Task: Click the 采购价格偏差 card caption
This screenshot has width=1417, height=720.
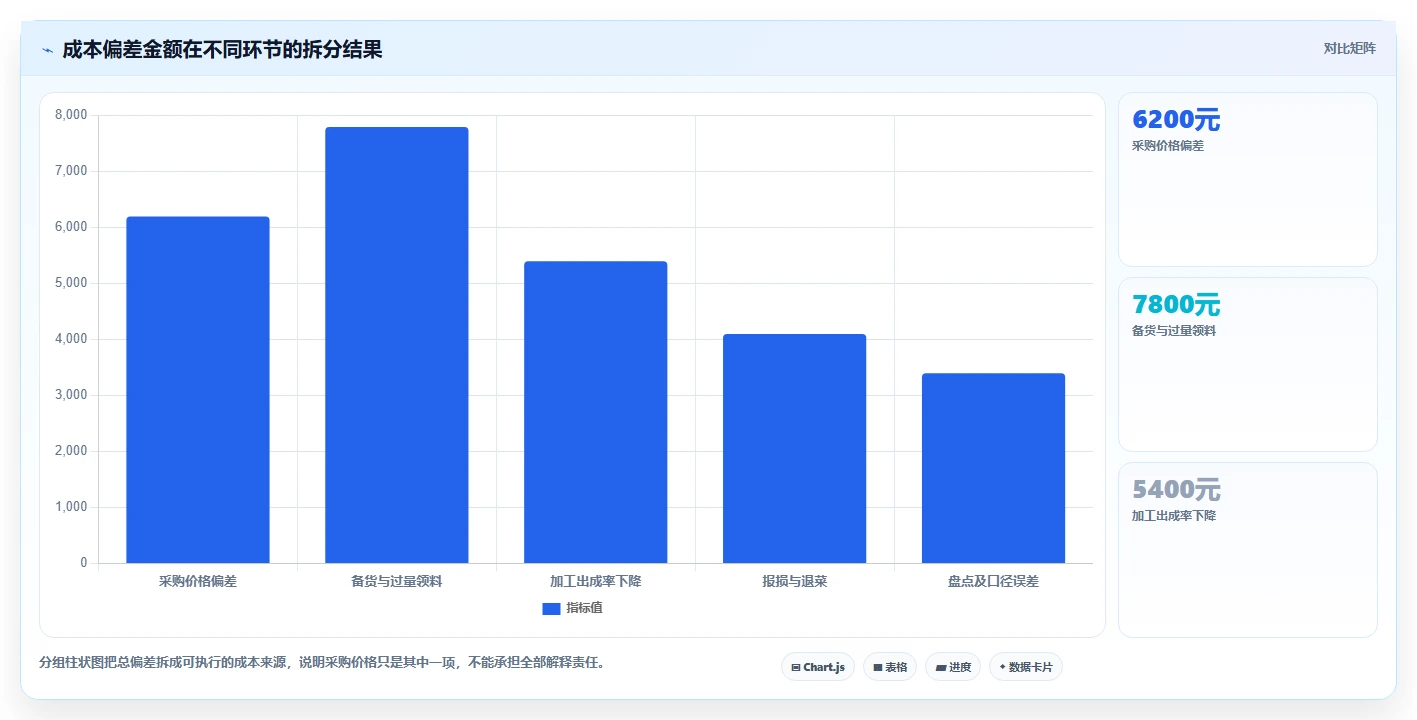Action: [x=1168, y=146]
